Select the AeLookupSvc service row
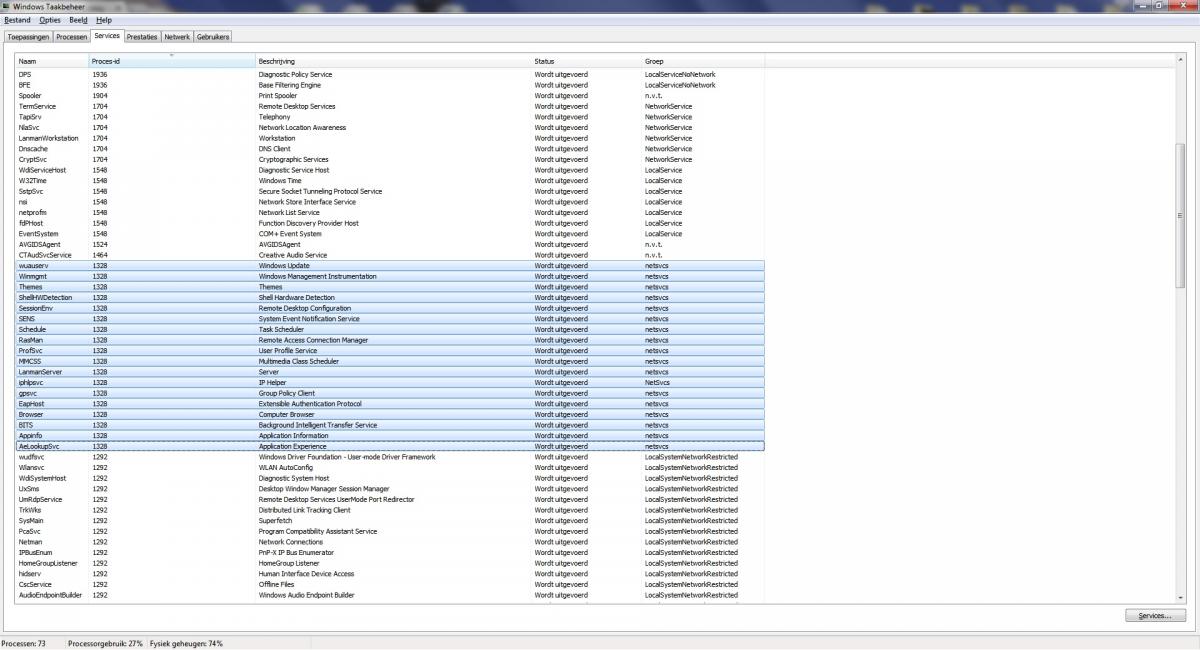1200x650 pixels. [391, 446]
